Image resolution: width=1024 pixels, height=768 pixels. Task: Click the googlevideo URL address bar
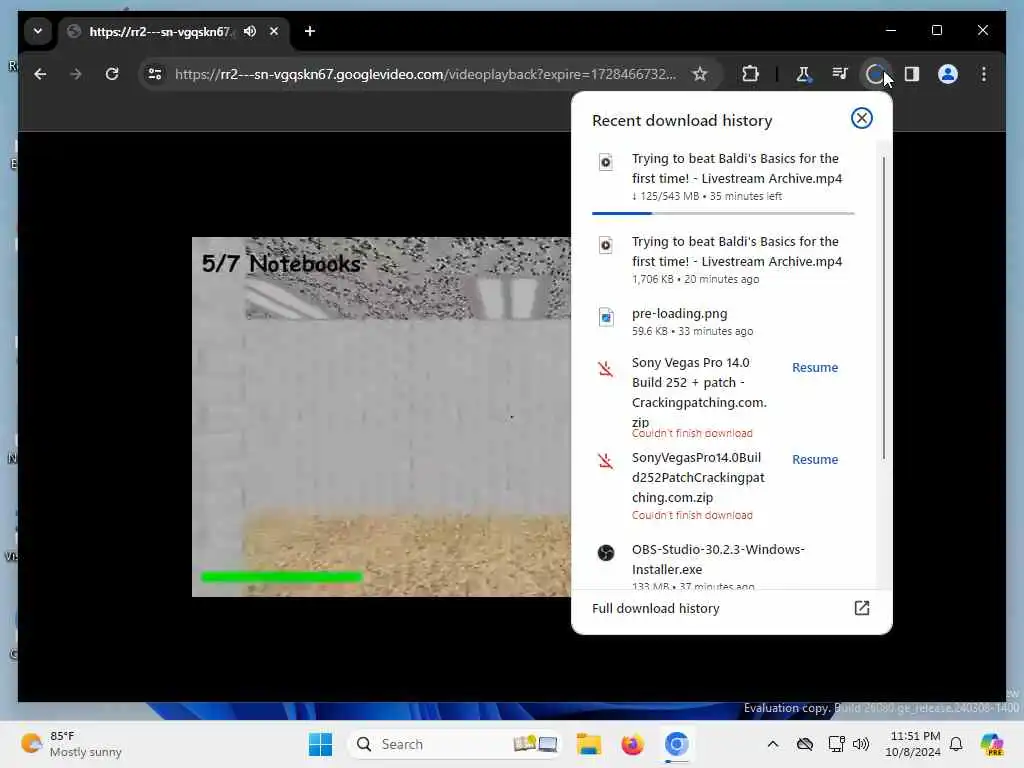click(x=425, y=74)
